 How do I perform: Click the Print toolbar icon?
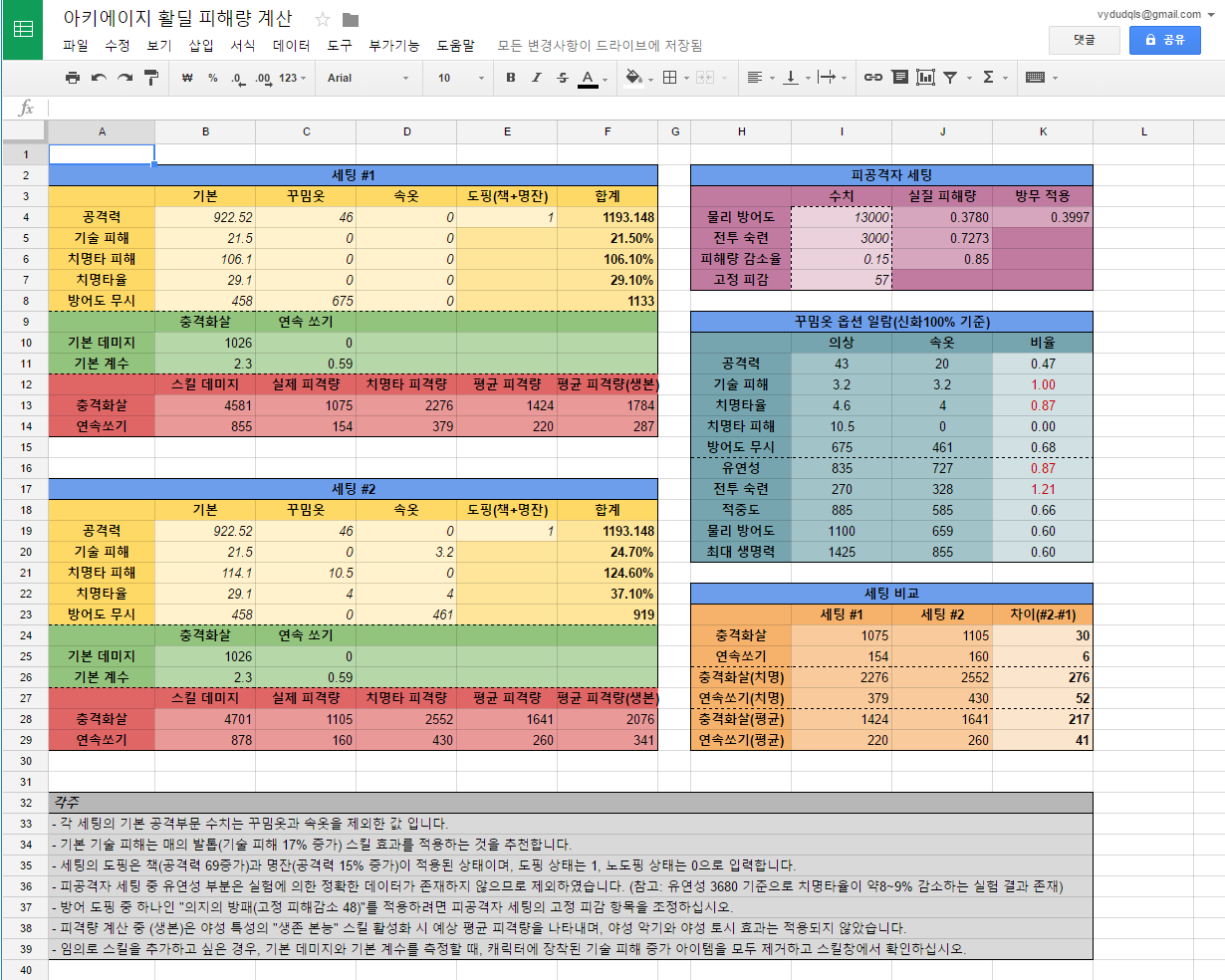click(x=72, y=78)
